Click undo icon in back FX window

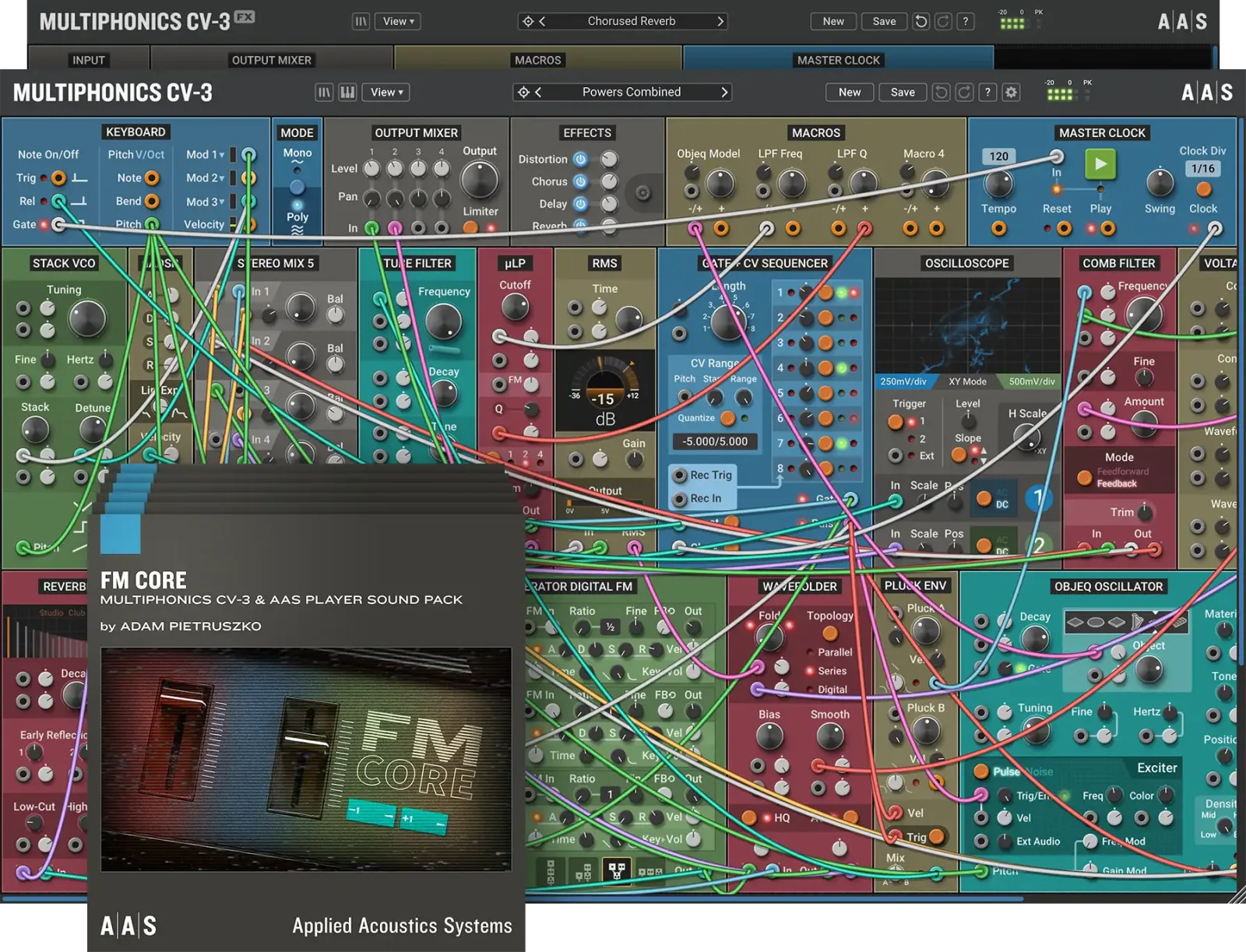[x=920, y=22]
